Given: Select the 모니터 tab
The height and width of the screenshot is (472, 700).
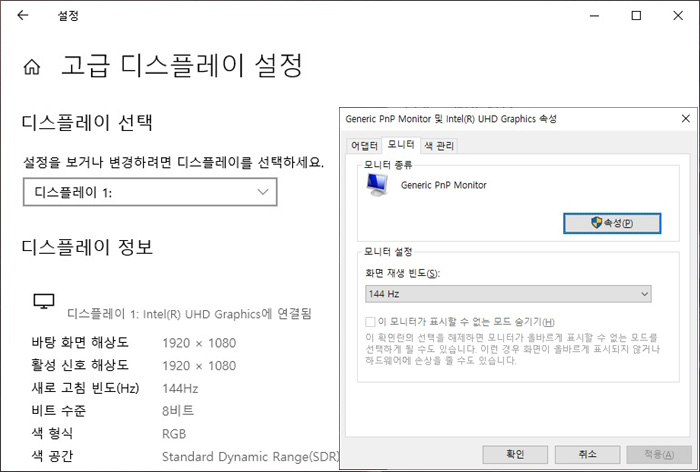Looking at the screenshot, I should pos(401,144).
